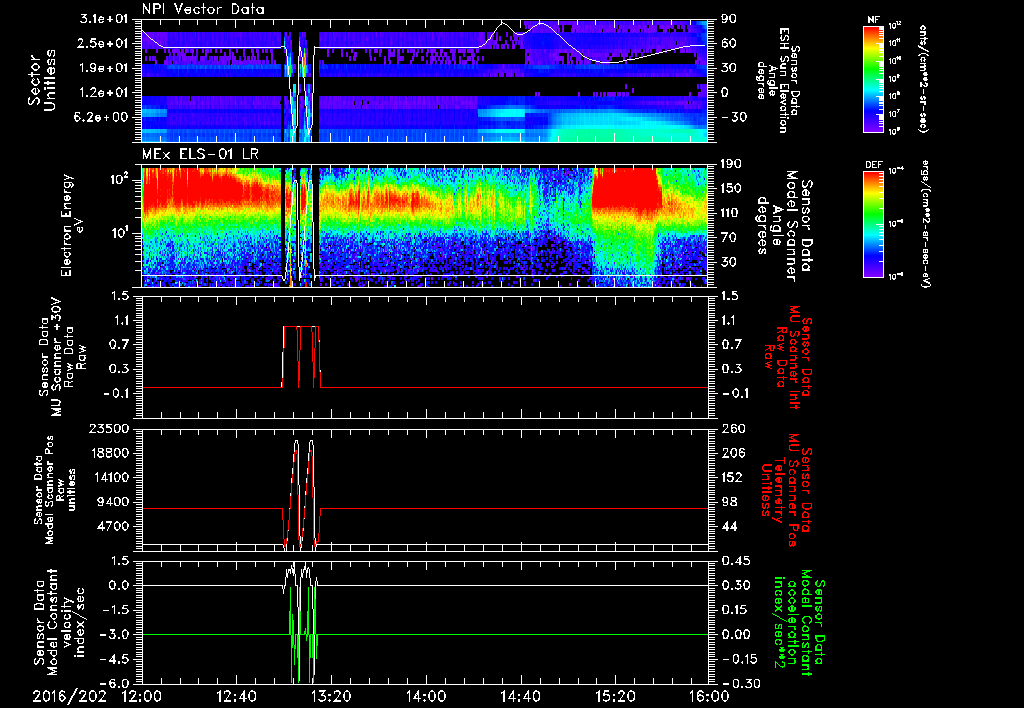Click the red 'MU Scanner Pos Telemetry' label

click(x=786, y=491)
